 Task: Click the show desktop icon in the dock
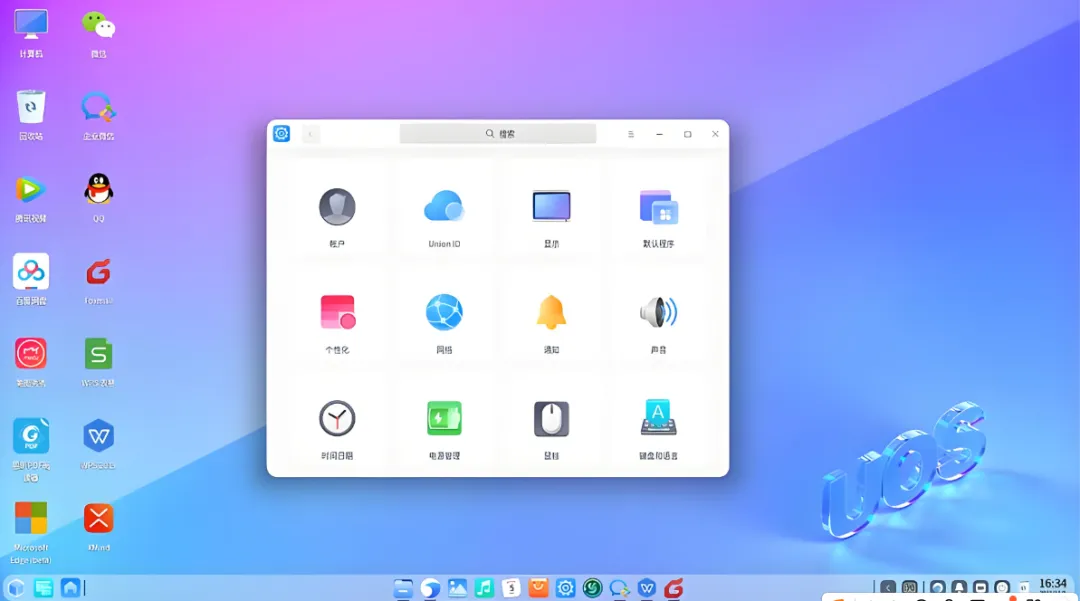point(70,588)
